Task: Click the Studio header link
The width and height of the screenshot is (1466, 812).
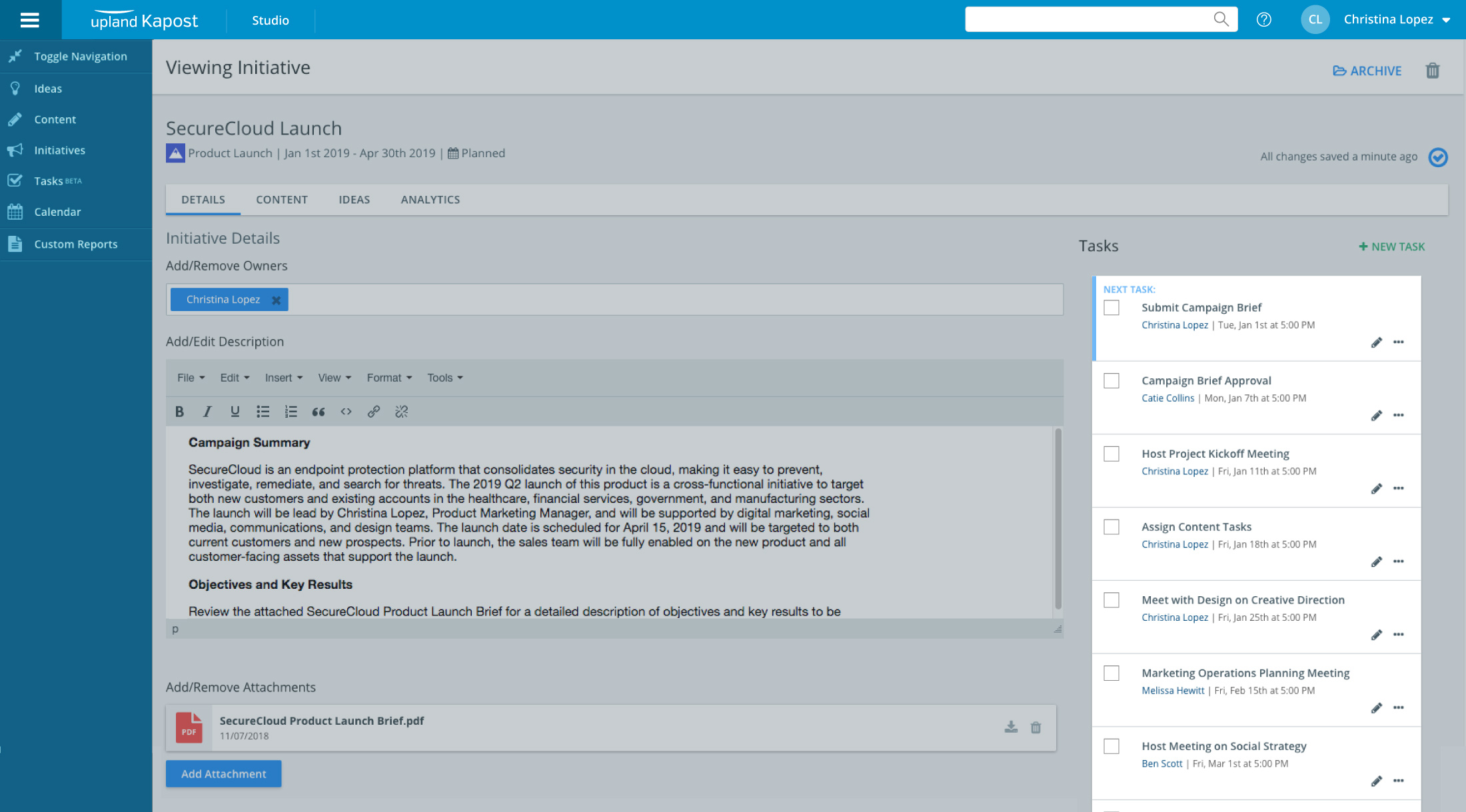Action: click(x=271, y=21)
